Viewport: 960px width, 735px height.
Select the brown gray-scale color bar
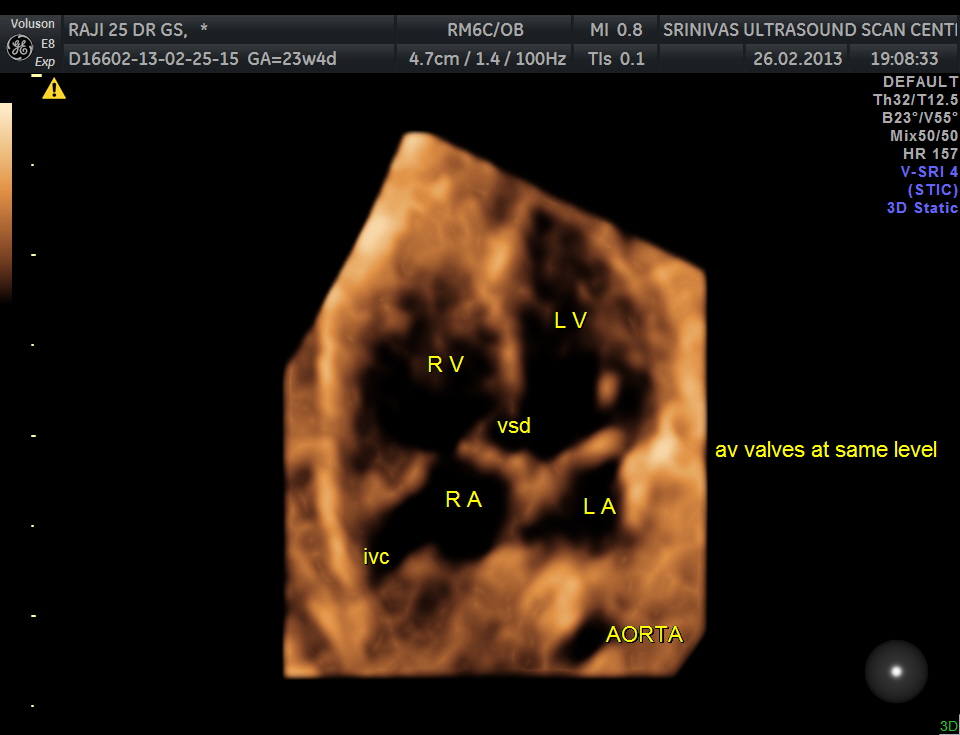coord(6,200)
